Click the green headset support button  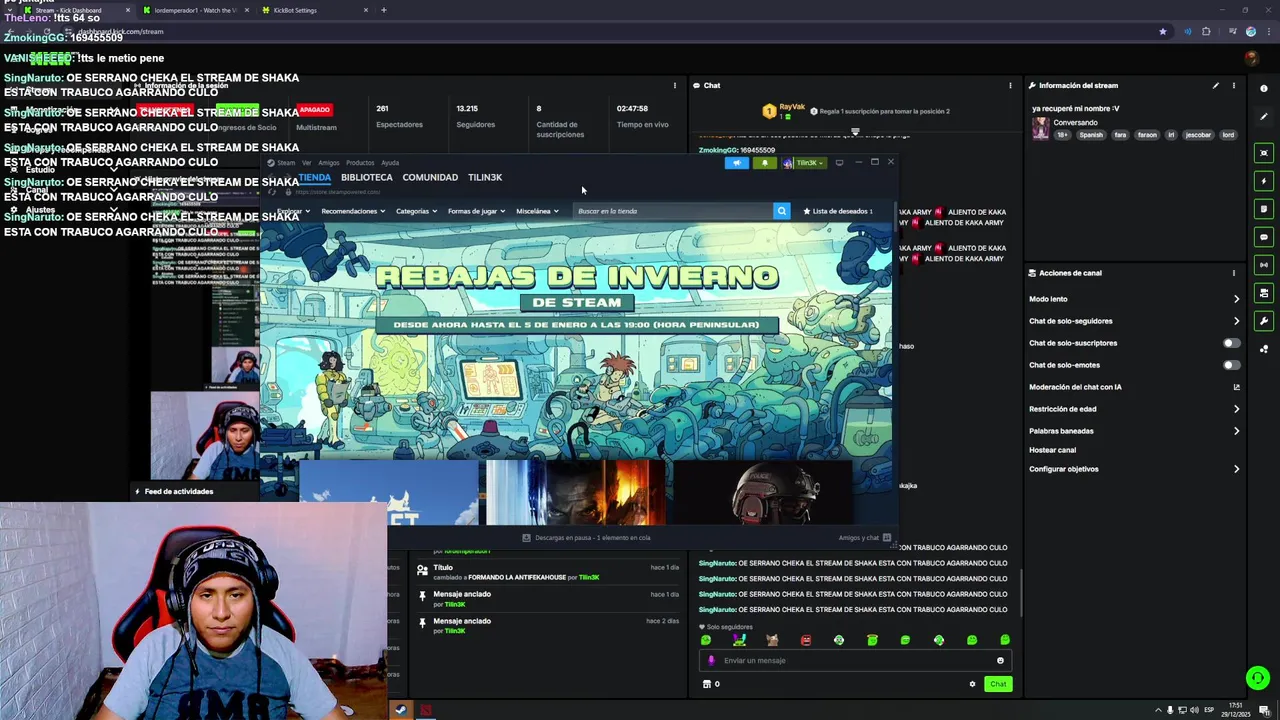point(1258,678)
